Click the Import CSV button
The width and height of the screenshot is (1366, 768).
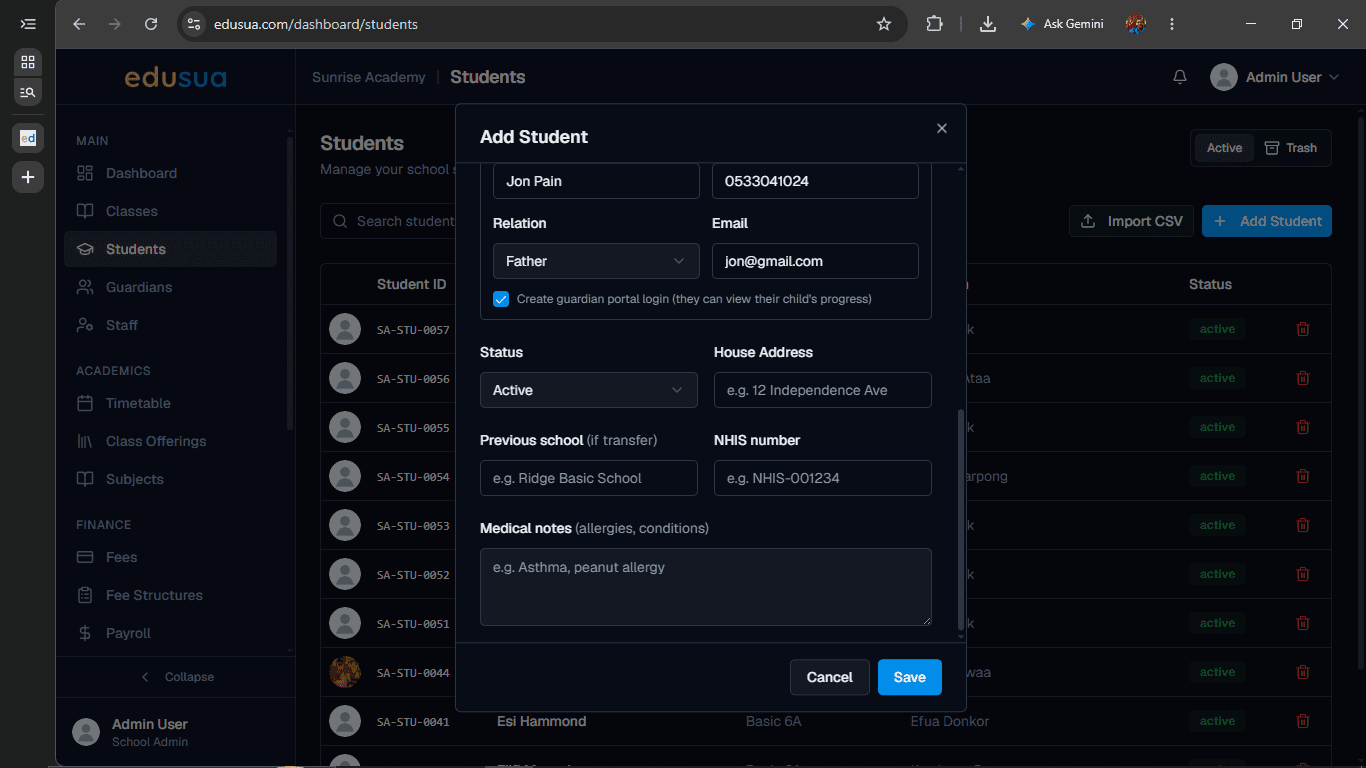[1131, 221]
